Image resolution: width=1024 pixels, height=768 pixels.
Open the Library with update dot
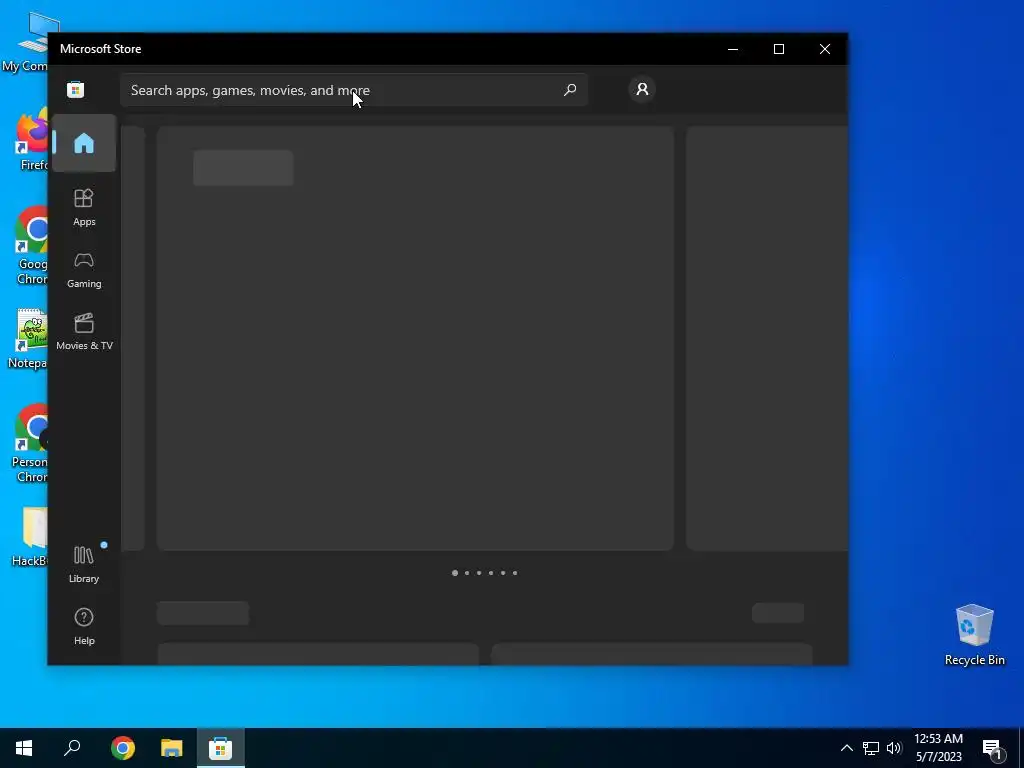click(x=84, y=564)
